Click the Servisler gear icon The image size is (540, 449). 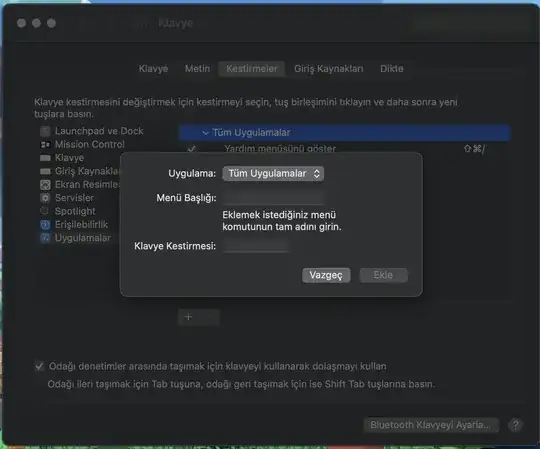(x=45, y=198)
